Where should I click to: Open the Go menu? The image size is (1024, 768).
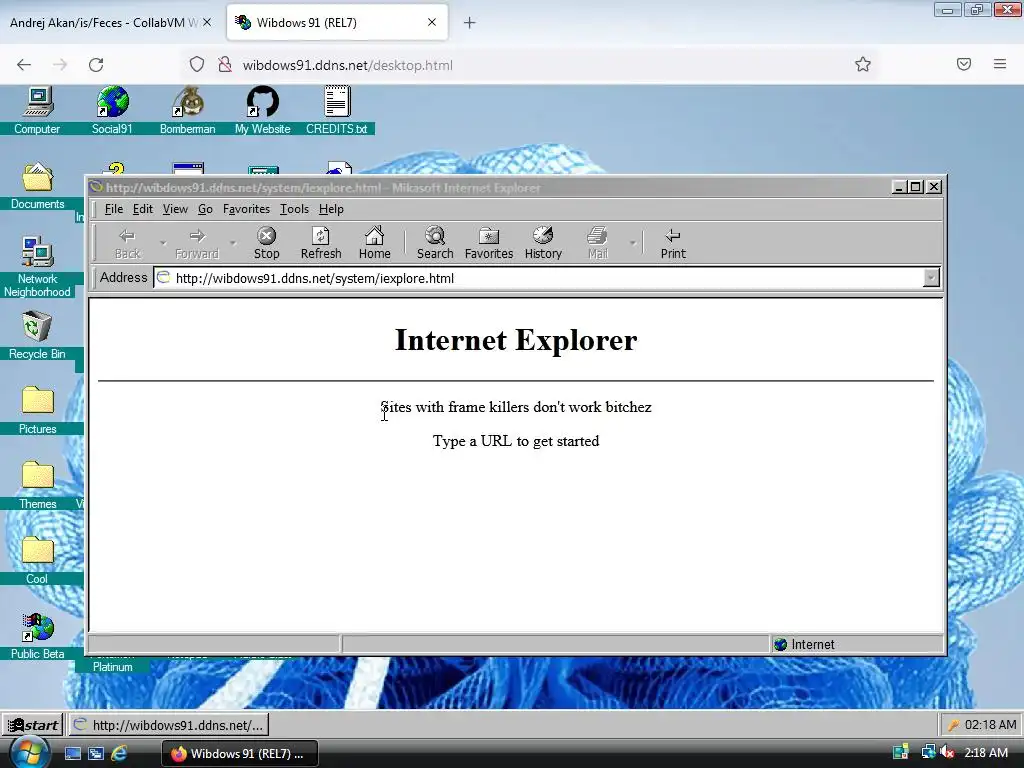point(205,209)
